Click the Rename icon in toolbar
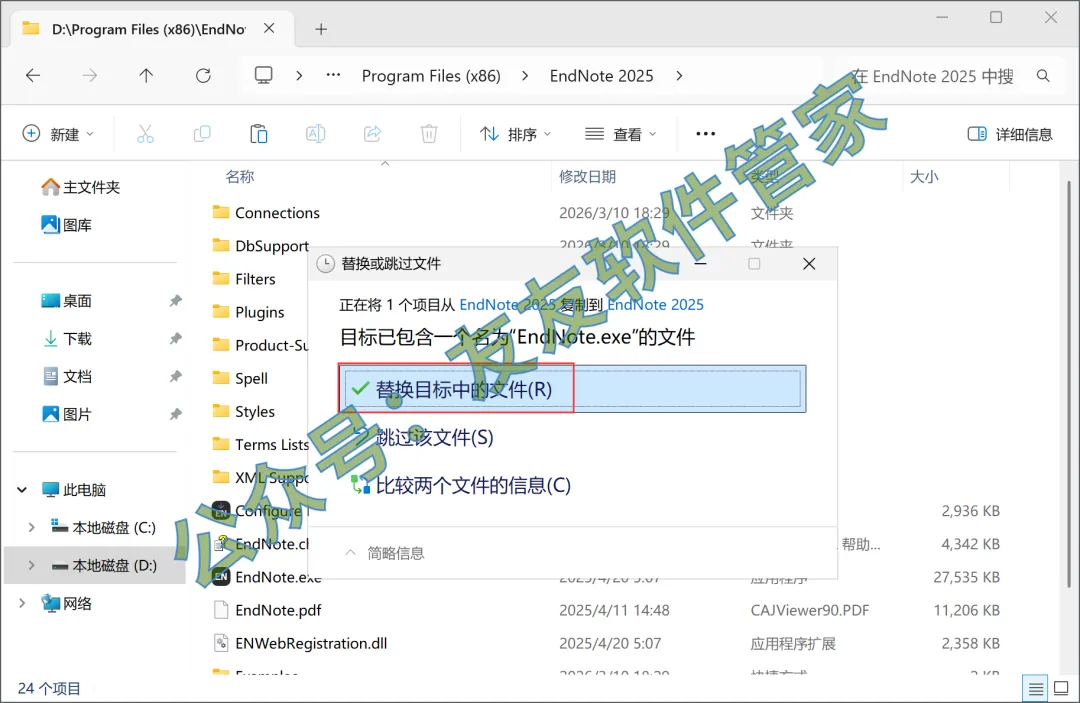The height and width of the screenshot is (703, 1080). tap(315, 134)
